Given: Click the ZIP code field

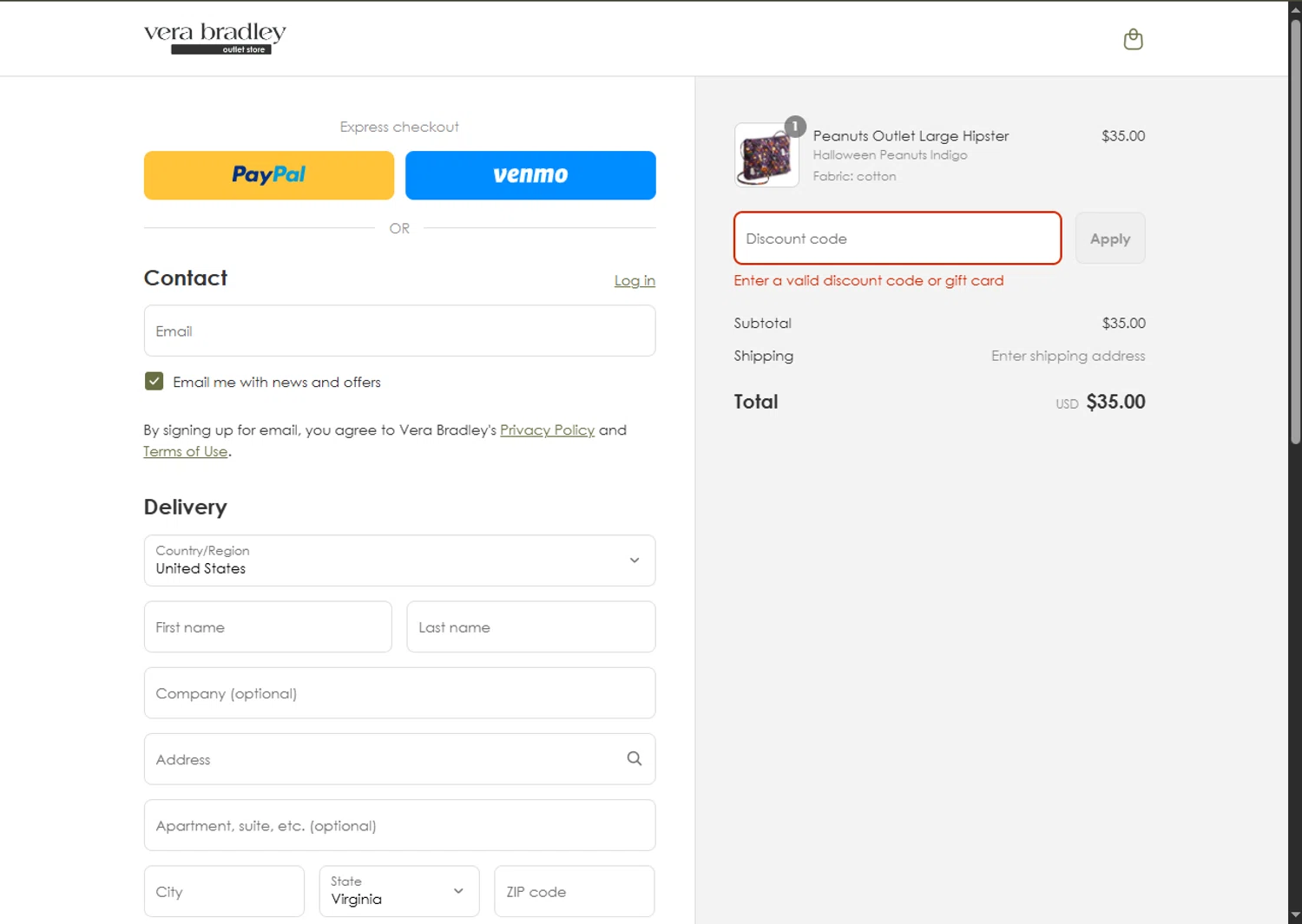Looking at the screenshot, I should pos(574,891).
